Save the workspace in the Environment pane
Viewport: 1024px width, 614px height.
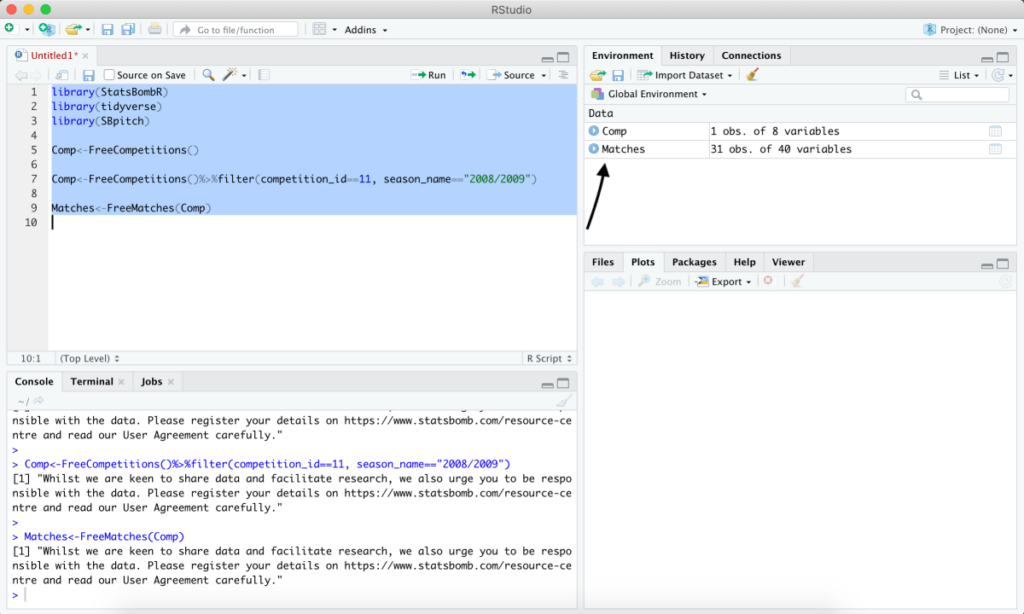pos(618,75)
